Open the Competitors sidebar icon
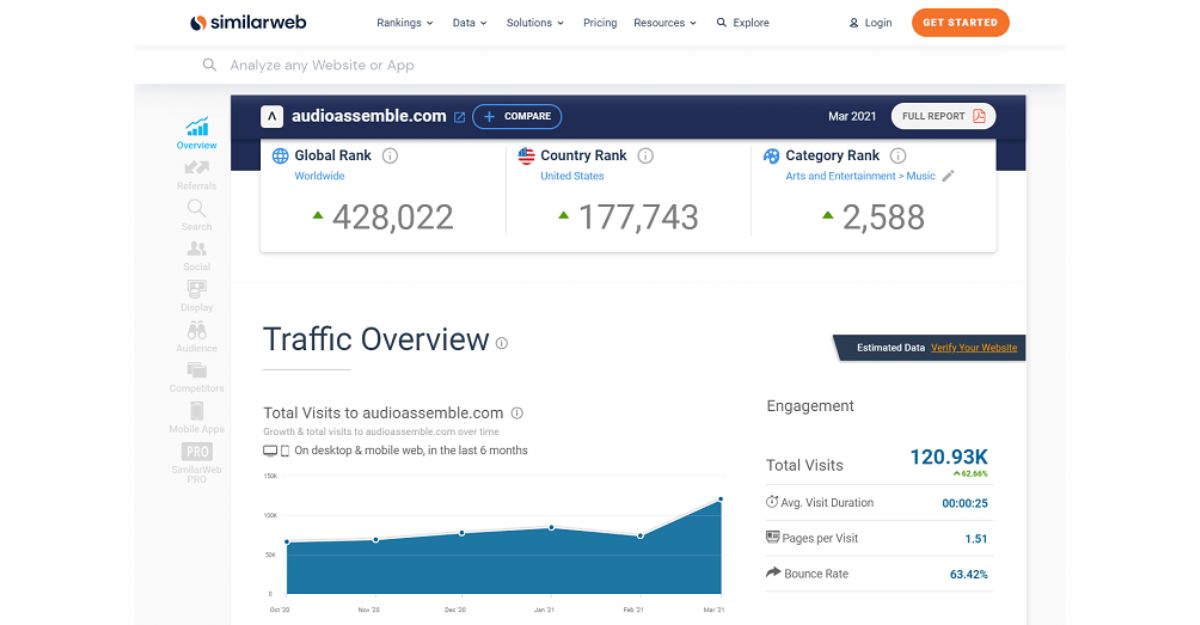The height and width of the screenshot is (625, 1200). tap(197, 370)
